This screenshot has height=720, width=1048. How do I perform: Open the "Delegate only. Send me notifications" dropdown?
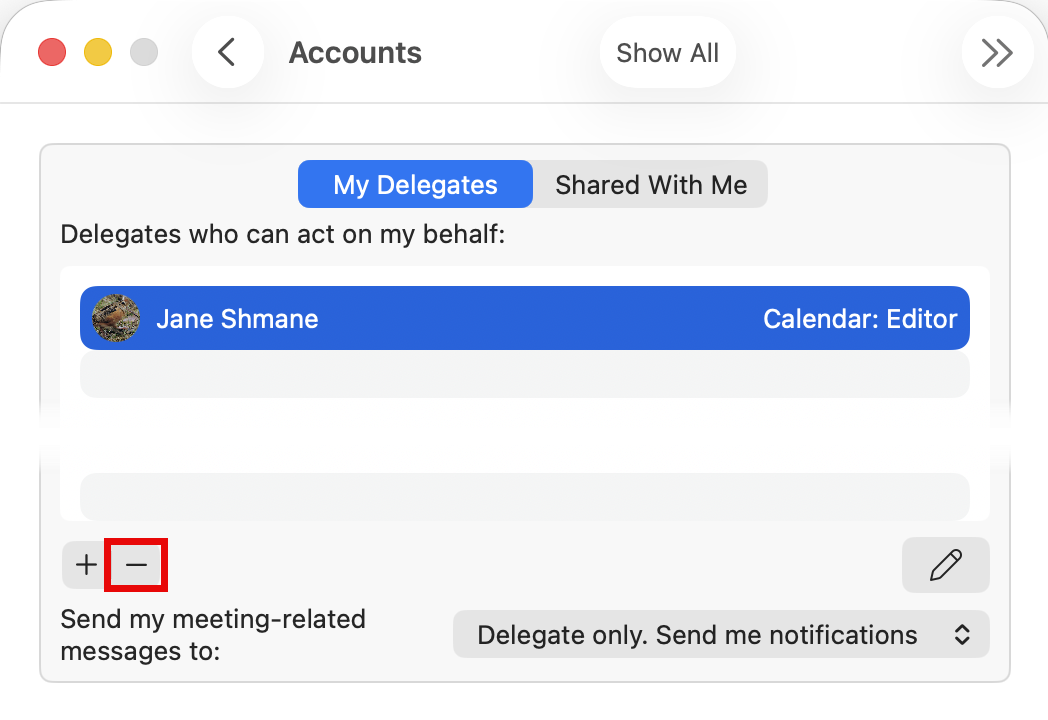coord(720,635)
